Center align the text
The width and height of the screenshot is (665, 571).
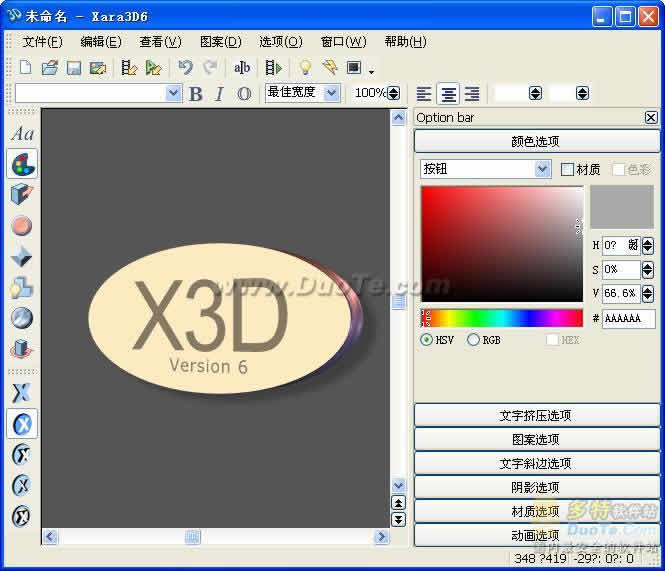448,93
